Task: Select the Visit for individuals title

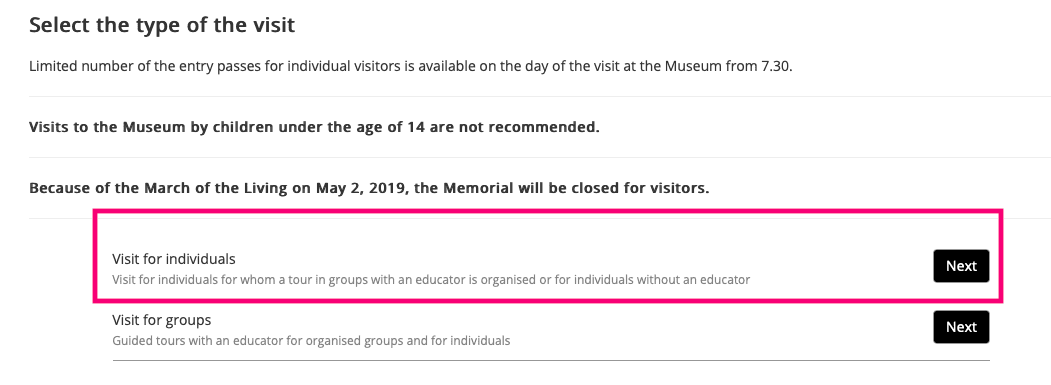Action: point(174,259)
